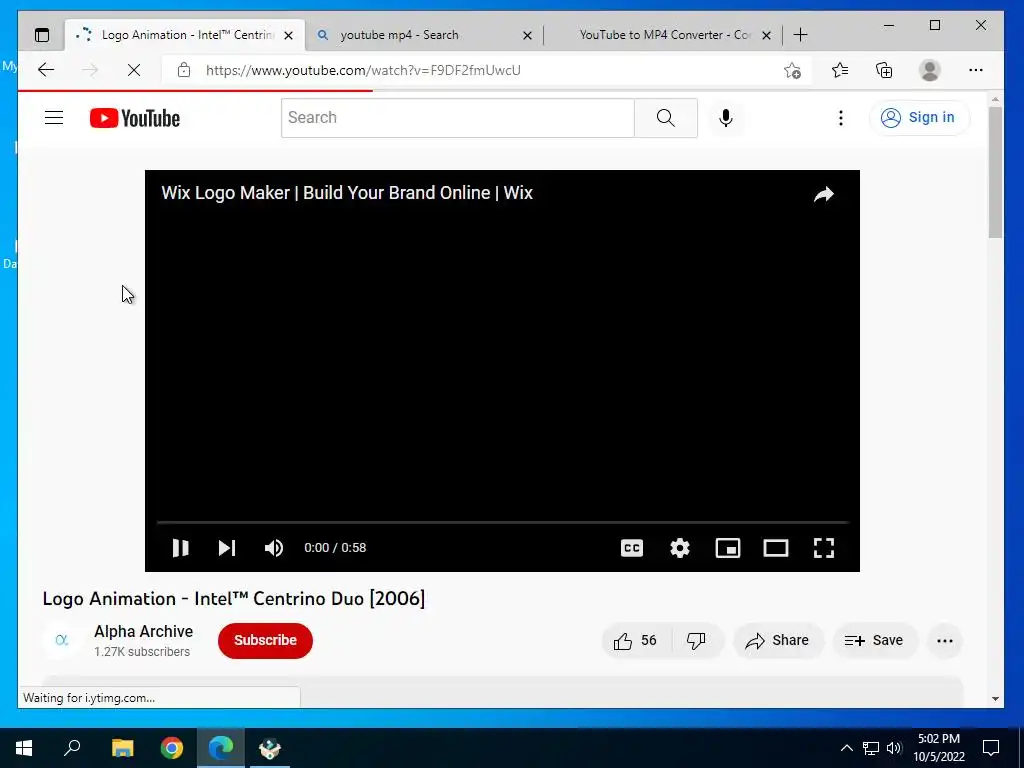The height and width of the screenshot is (768, 1024).
Task: Close the YouTube to MP4 Converter tab
Action: coord(767,35)
